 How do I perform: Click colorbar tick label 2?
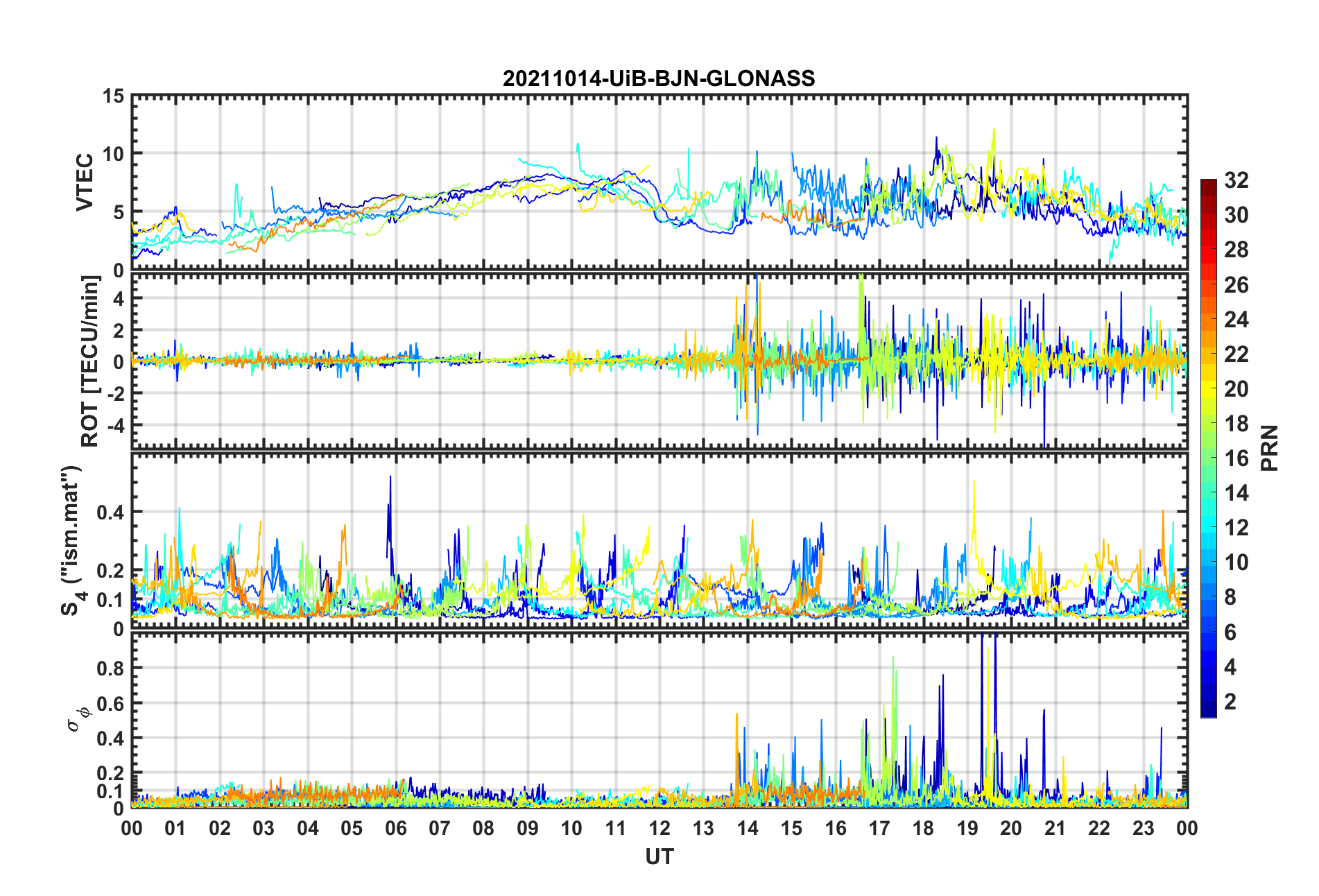[x=1230, y=702]
